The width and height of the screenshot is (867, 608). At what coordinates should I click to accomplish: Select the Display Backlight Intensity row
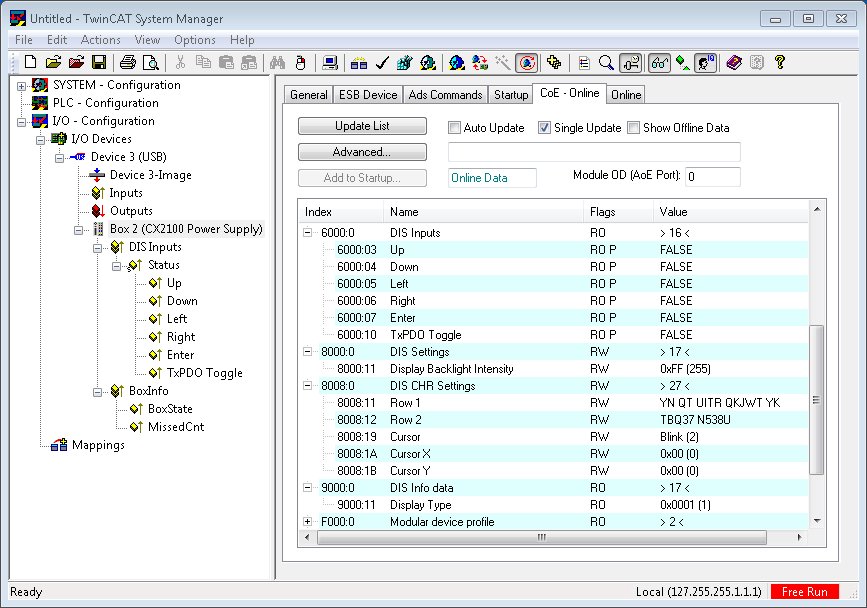coord(553,369)
